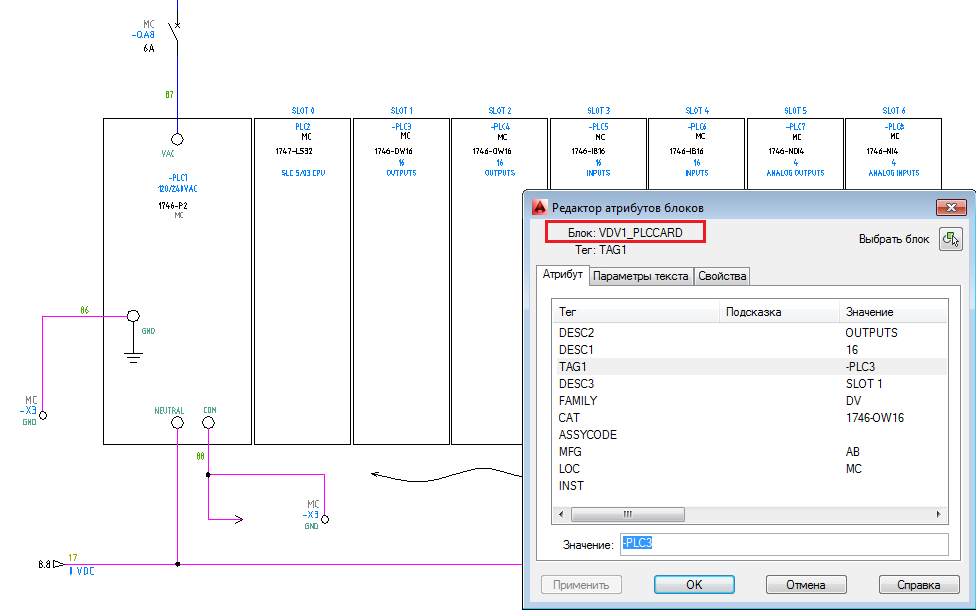Viewport: 976px width, 610px height.
Task: Click the wire number 87 label
Action: pos(169,95)
